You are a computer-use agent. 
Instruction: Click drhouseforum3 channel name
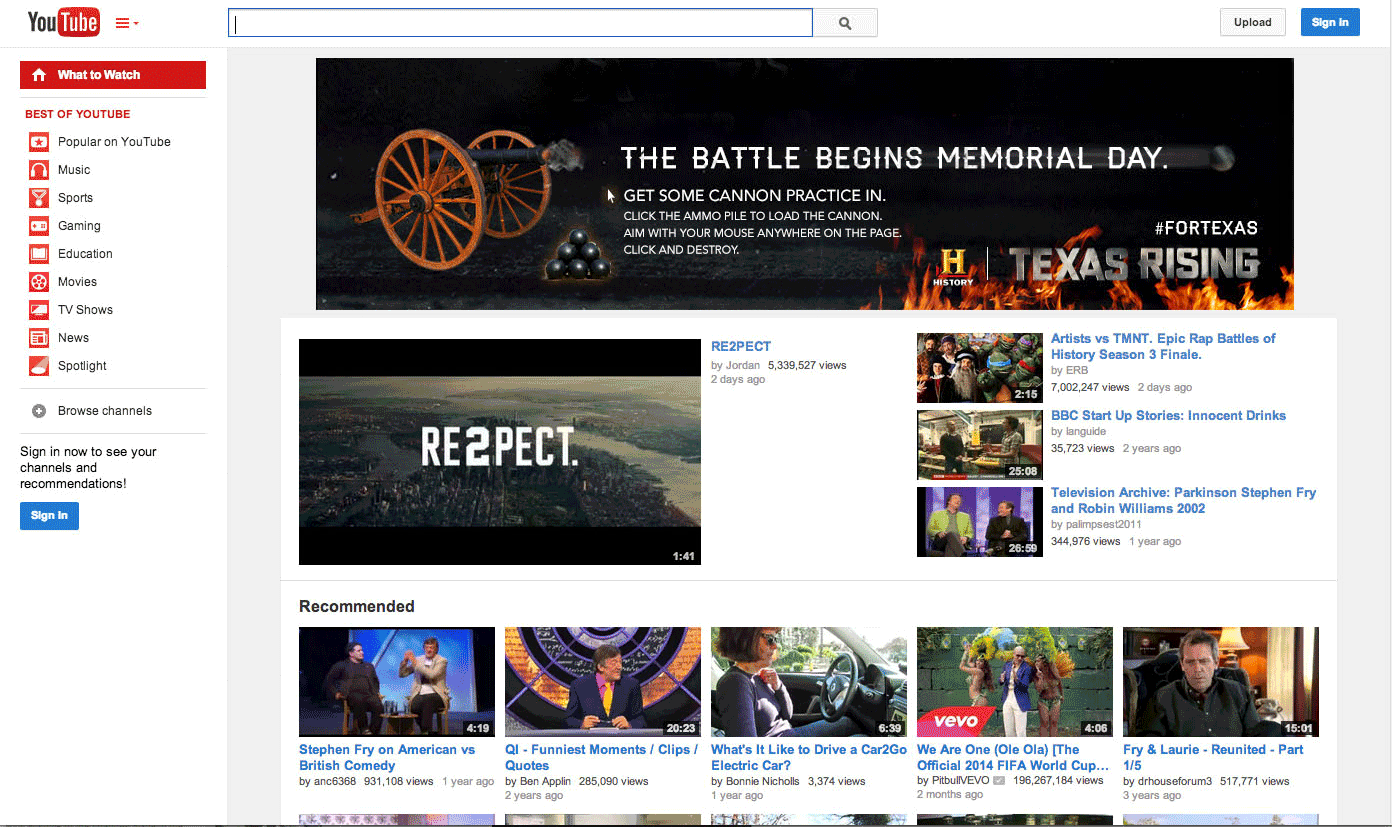pyautogui.click(x=1175, y=782)
